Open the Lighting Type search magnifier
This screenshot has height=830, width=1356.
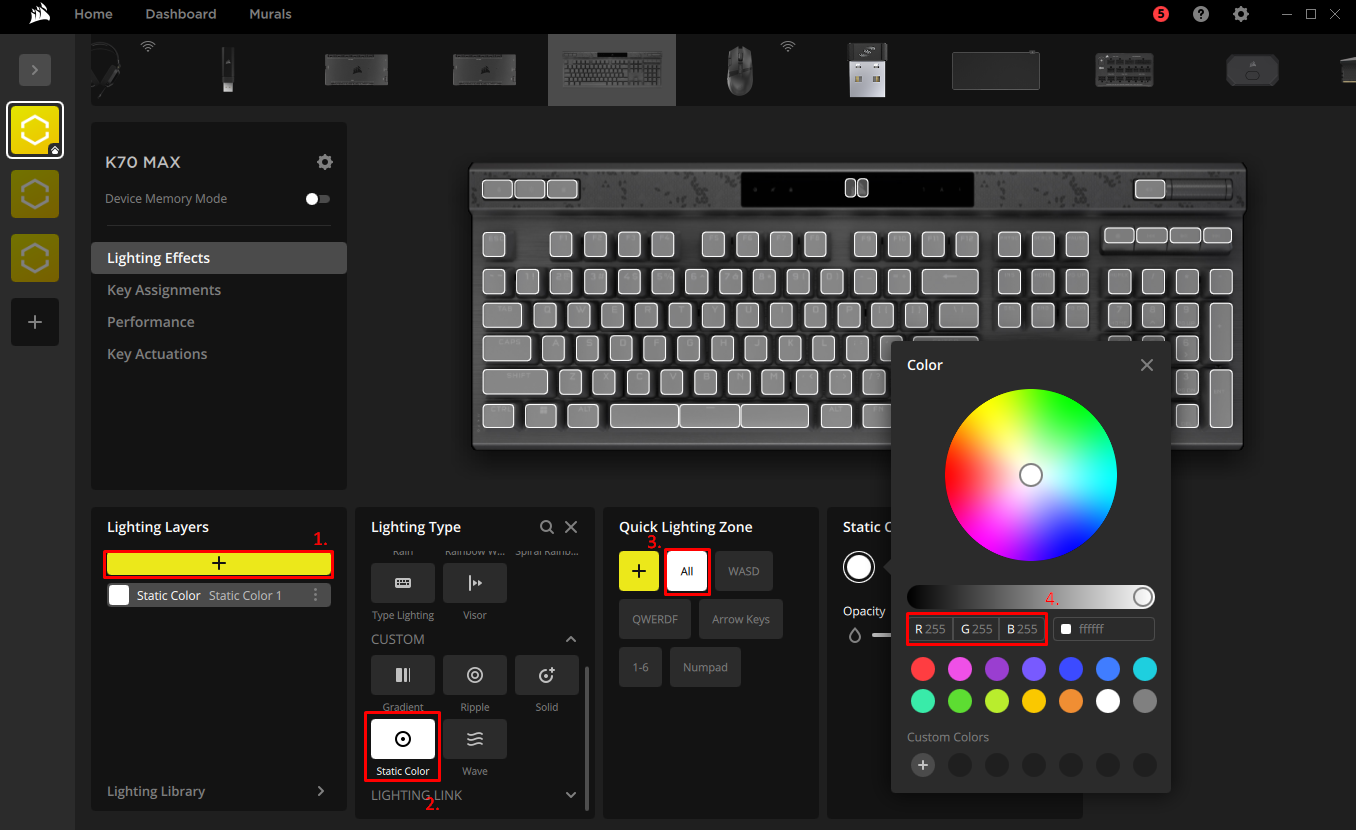546,526
